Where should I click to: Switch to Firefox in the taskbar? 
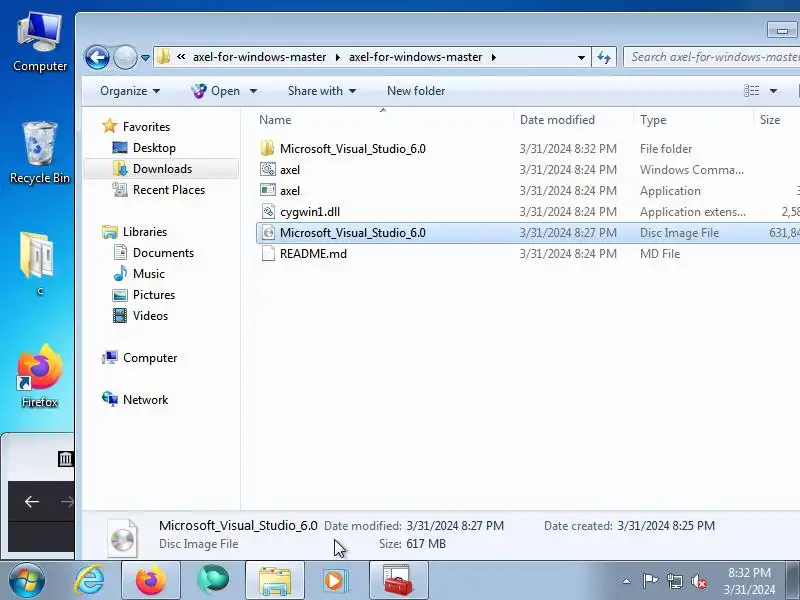(x=151, y=581)
